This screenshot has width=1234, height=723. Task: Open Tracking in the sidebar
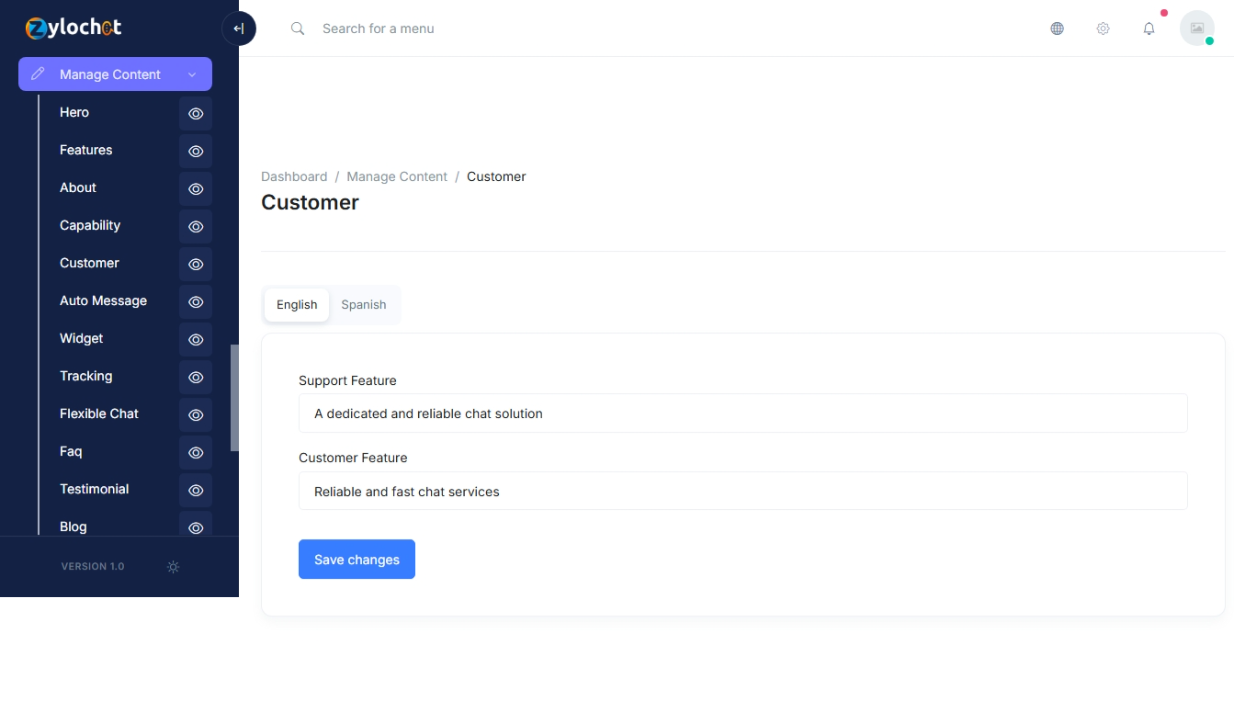click(86, 376)
